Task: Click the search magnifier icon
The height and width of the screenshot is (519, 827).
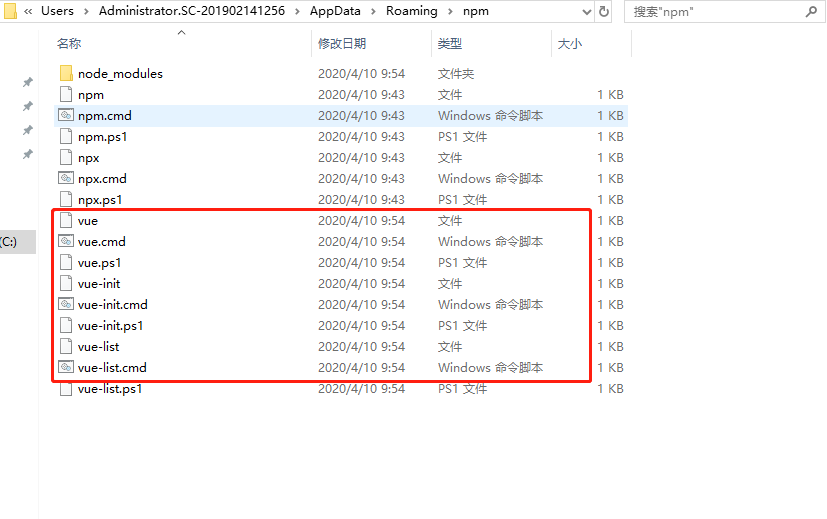Action: 811,11
